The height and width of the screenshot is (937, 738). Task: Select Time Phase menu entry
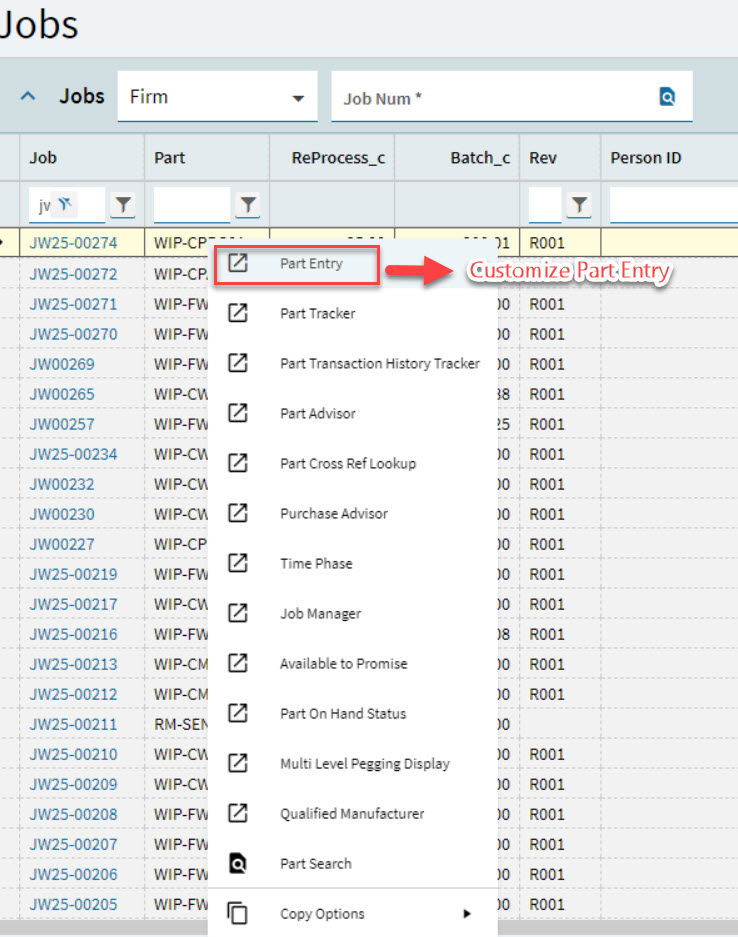click(x=353, y=564)
